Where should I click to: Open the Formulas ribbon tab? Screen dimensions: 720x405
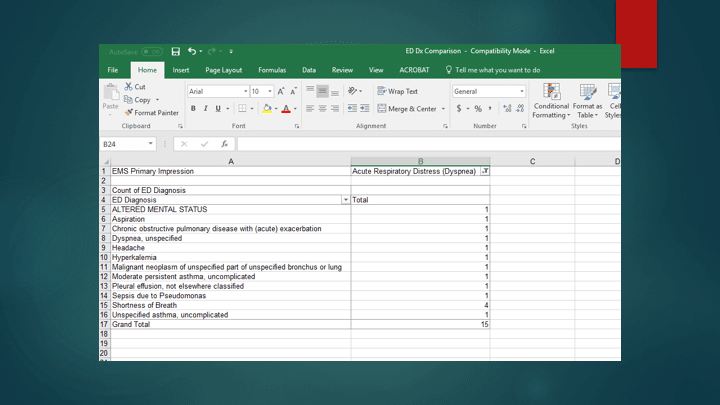coord(272,70)
